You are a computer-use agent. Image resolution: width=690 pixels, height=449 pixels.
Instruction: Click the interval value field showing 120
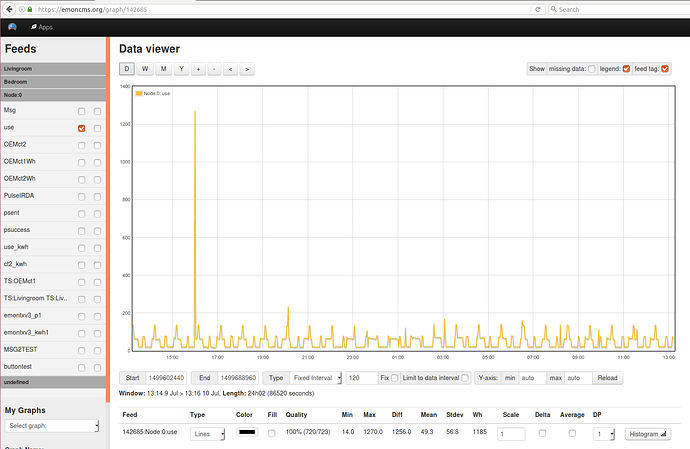tap(362, 378)
